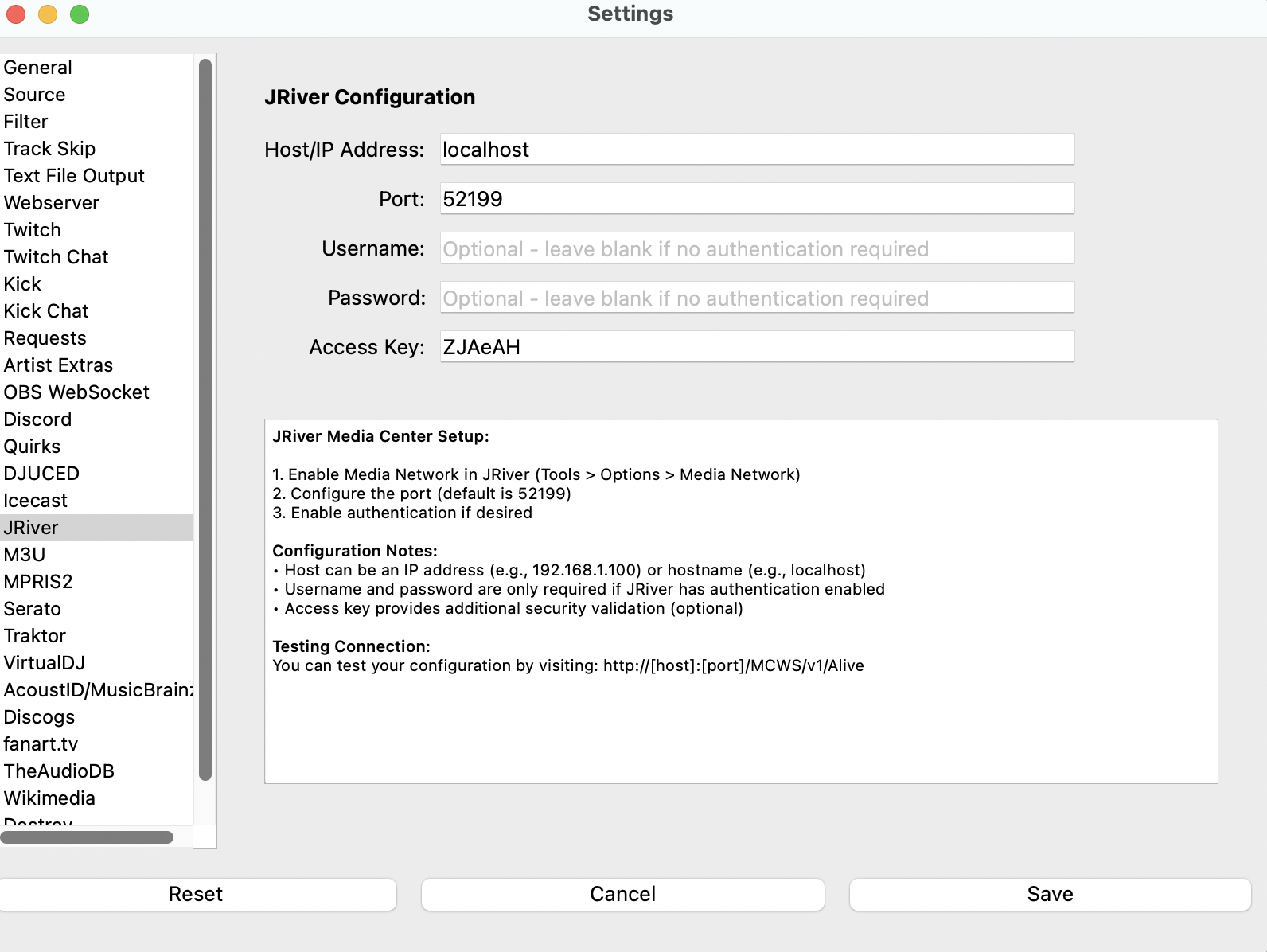Open VirtualDJ settings

(x=45, y=663)
